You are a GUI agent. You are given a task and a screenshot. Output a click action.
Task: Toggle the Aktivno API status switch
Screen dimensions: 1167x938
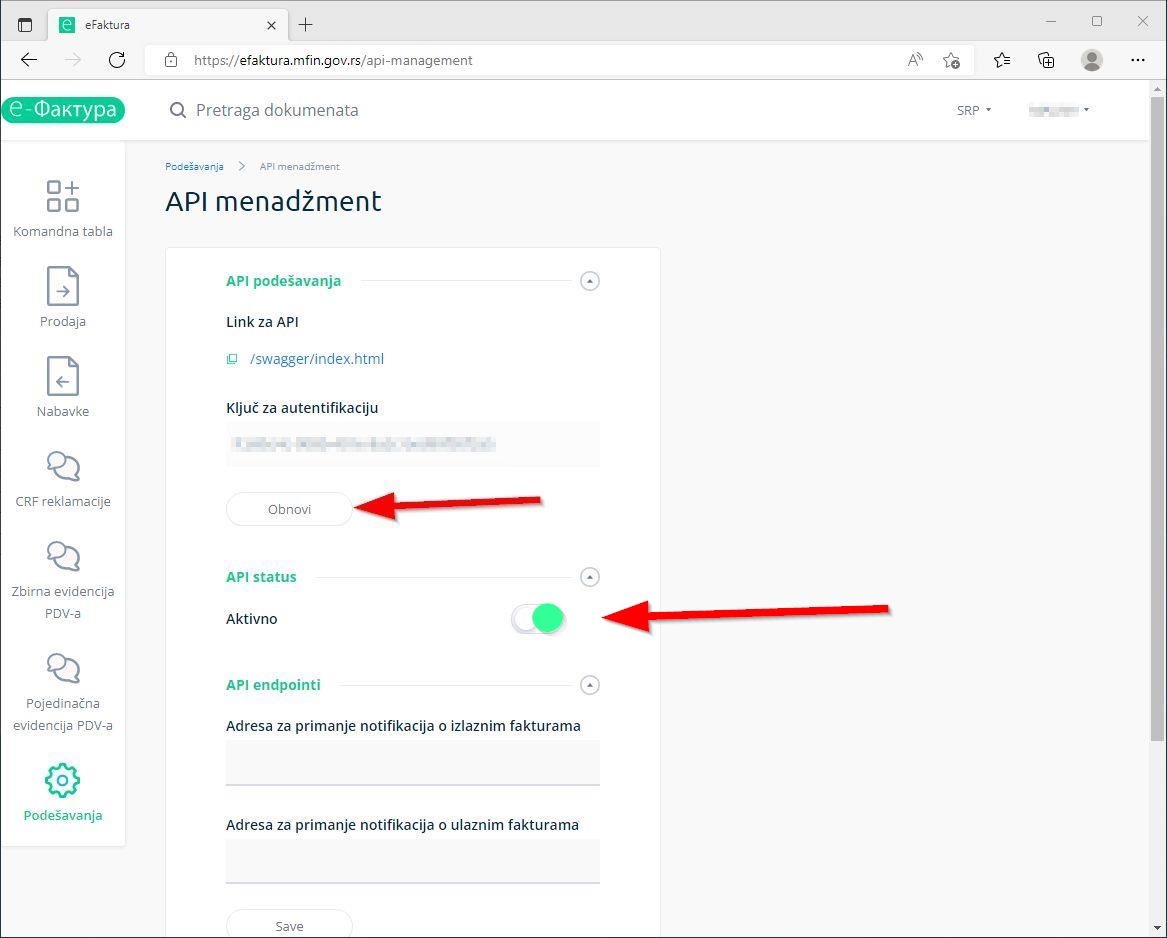point(538,619)
